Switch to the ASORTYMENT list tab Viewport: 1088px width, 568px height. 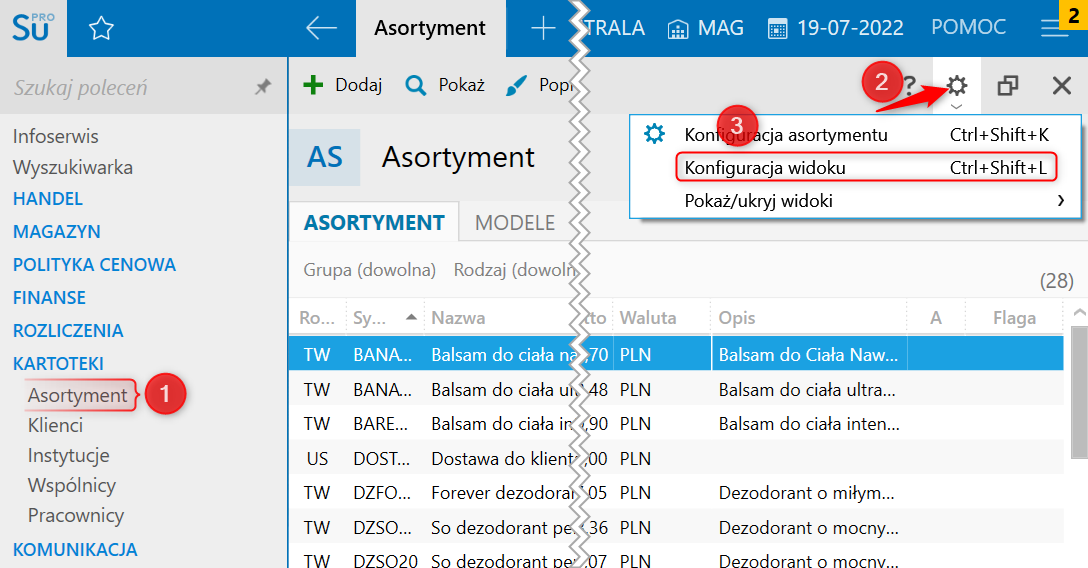tap(374, 222)
